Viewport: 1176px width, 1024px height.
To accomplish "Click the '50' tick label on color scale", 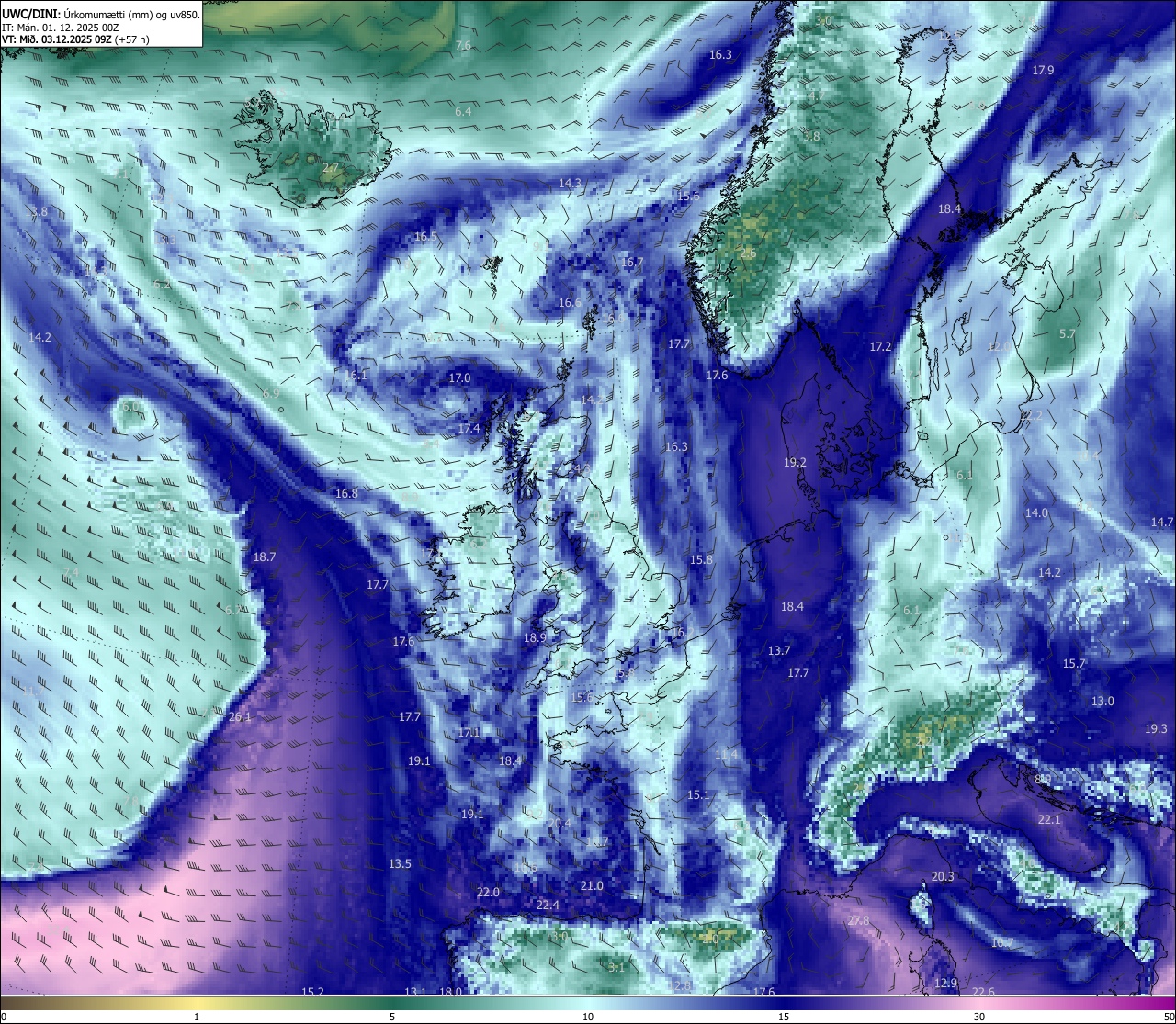I will click(1169, 1017).
